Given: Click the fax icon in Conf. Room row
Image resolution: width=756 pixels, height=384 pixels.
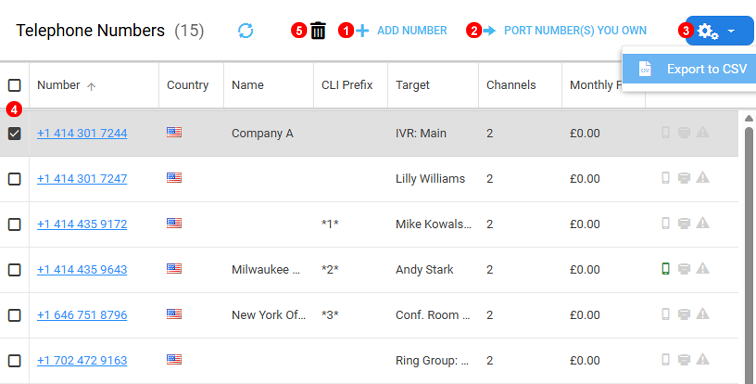Looking at the screenshot, I should coord(684,315).
